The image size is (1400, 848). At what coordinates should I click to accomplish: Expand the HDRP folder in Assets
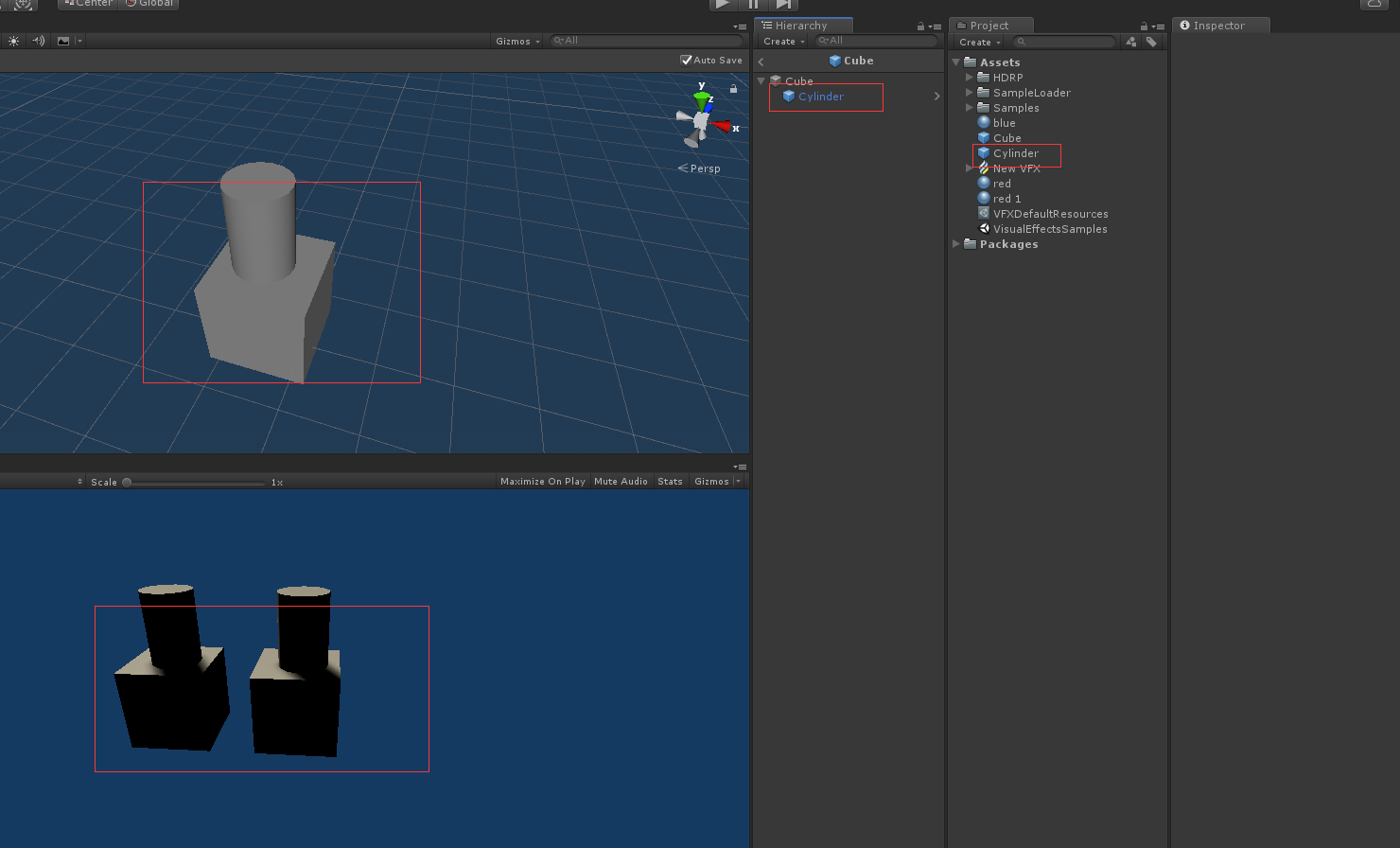click(x=968, y=77)
